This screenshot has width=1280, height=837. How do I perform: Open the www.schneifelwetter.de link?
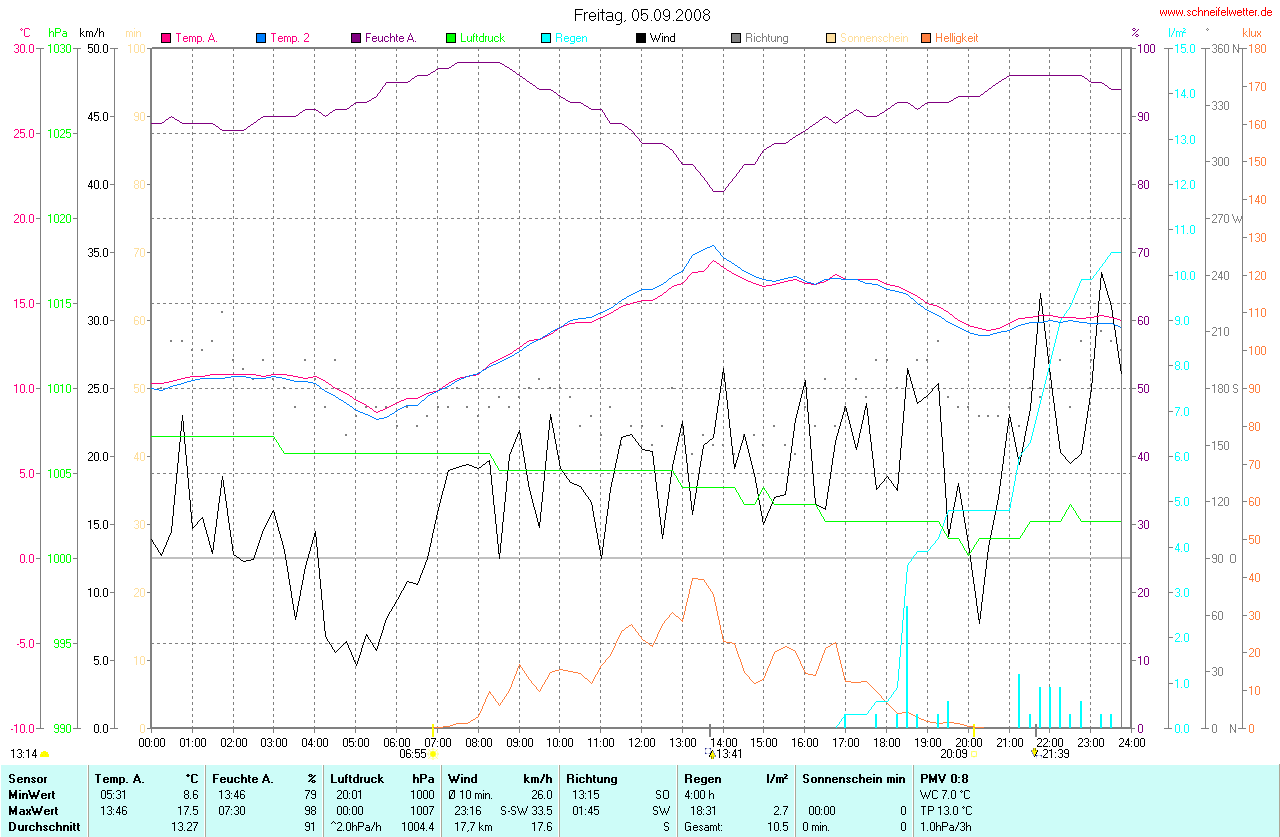1216,12
